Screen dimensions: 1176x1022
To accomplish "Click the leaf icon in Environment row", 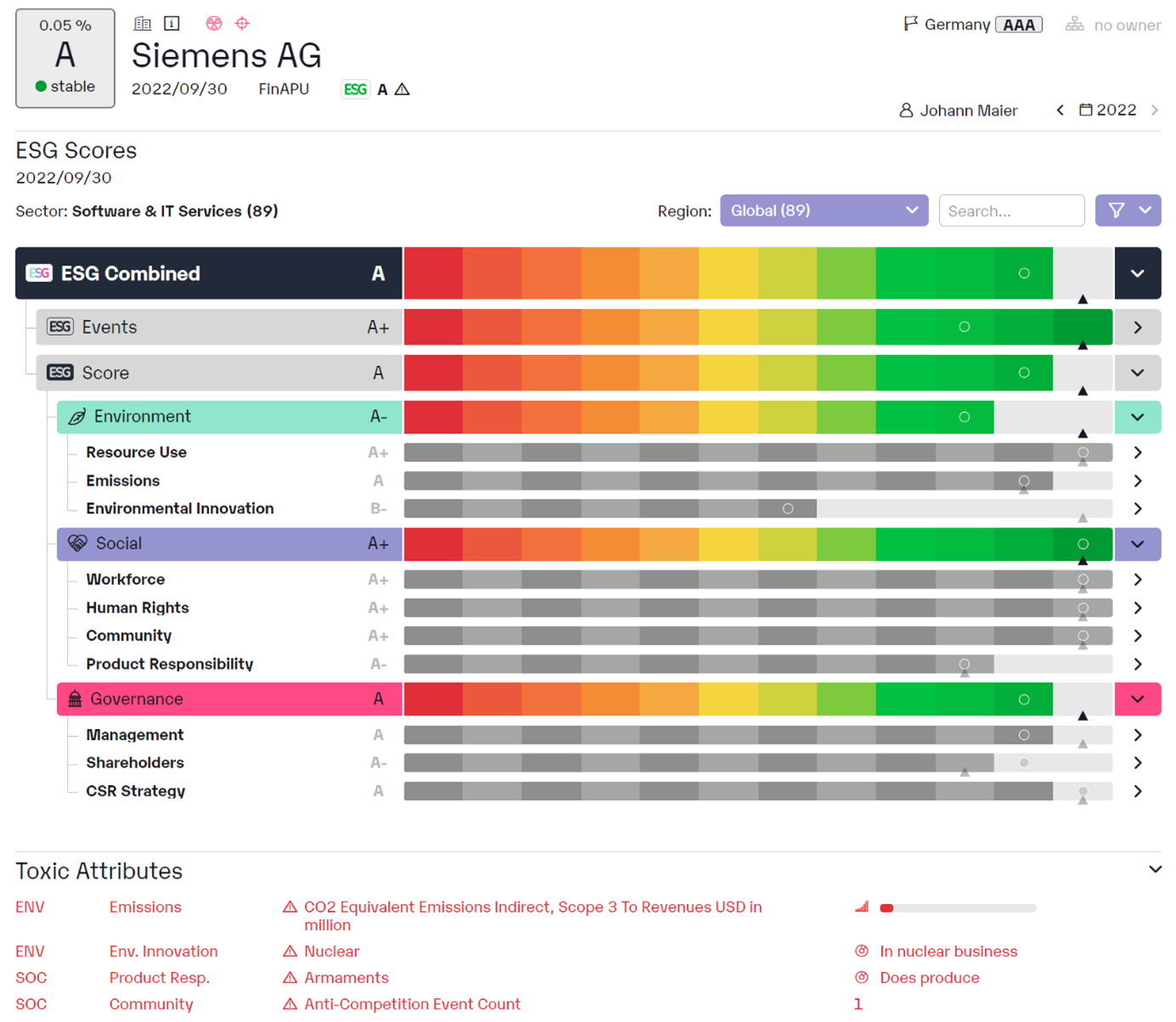I will pos(76,416).
